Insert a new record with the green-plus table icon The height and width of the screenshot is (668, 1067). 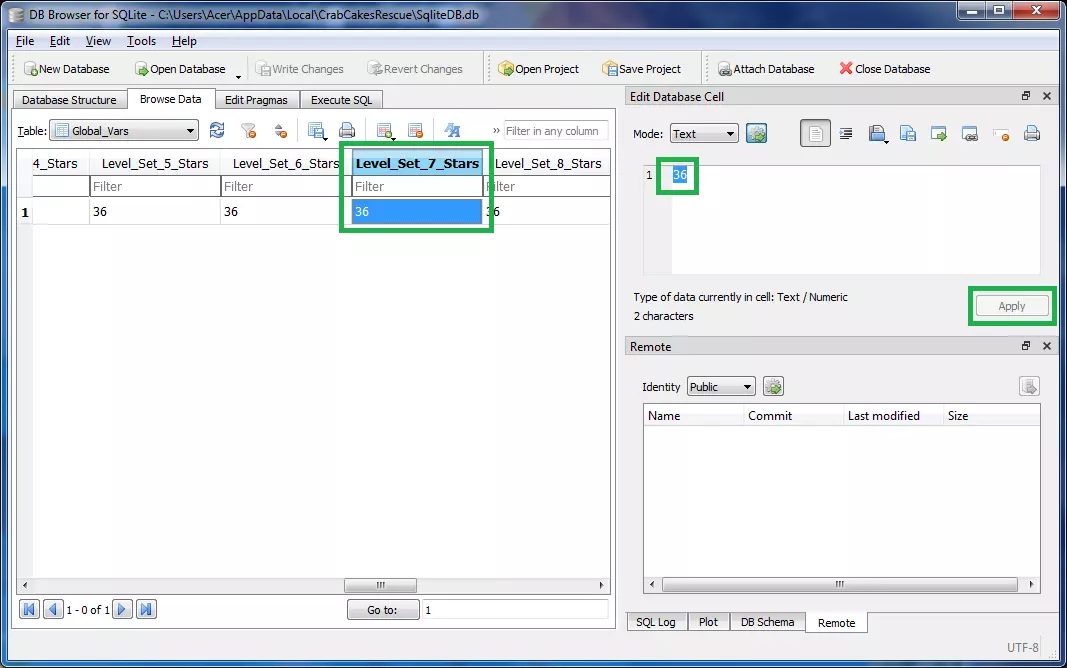coord(384,131)
